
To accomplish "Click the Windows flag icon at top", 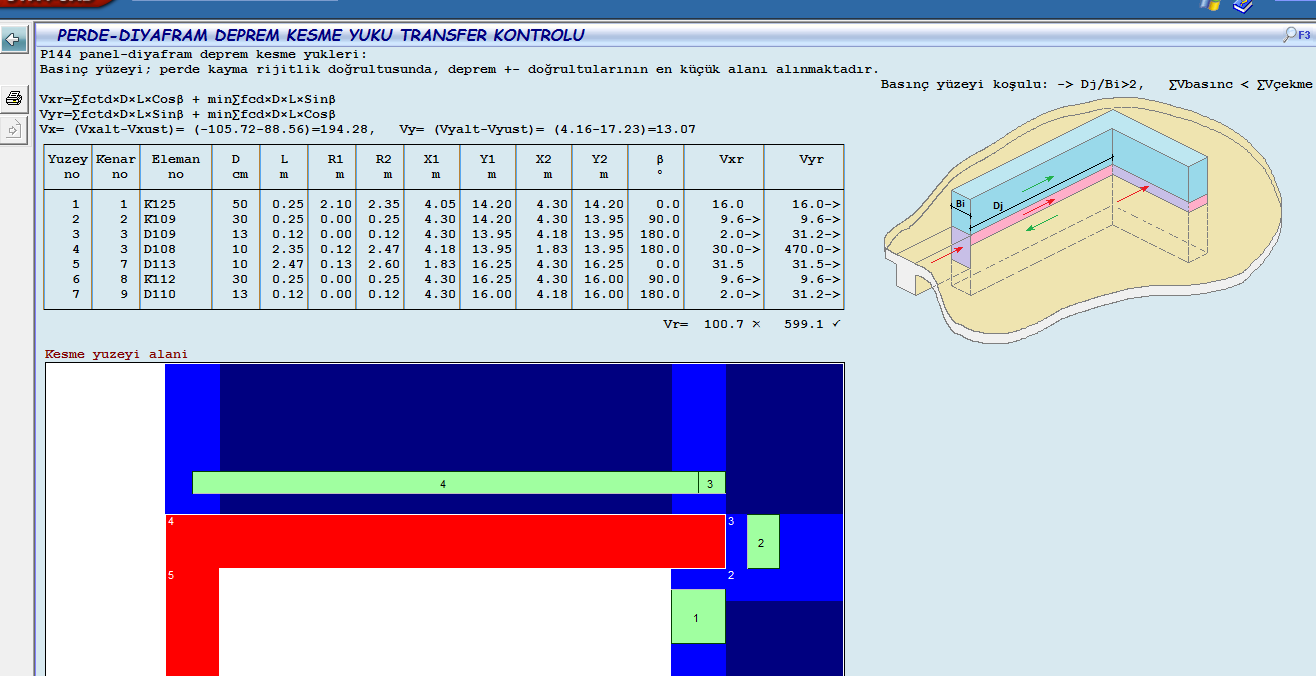I will pos(1210,5).
